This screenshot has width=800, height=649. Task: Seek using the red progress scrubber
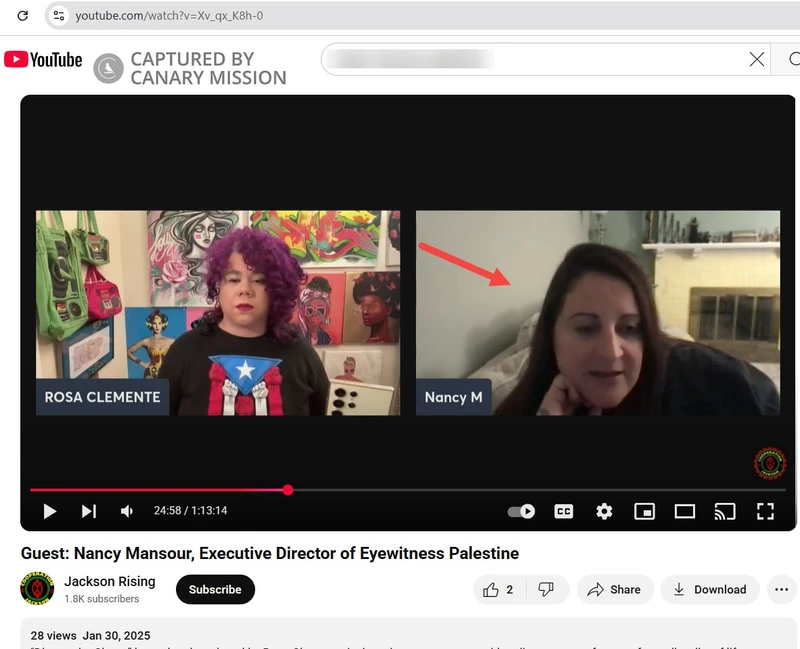(288, 490)
